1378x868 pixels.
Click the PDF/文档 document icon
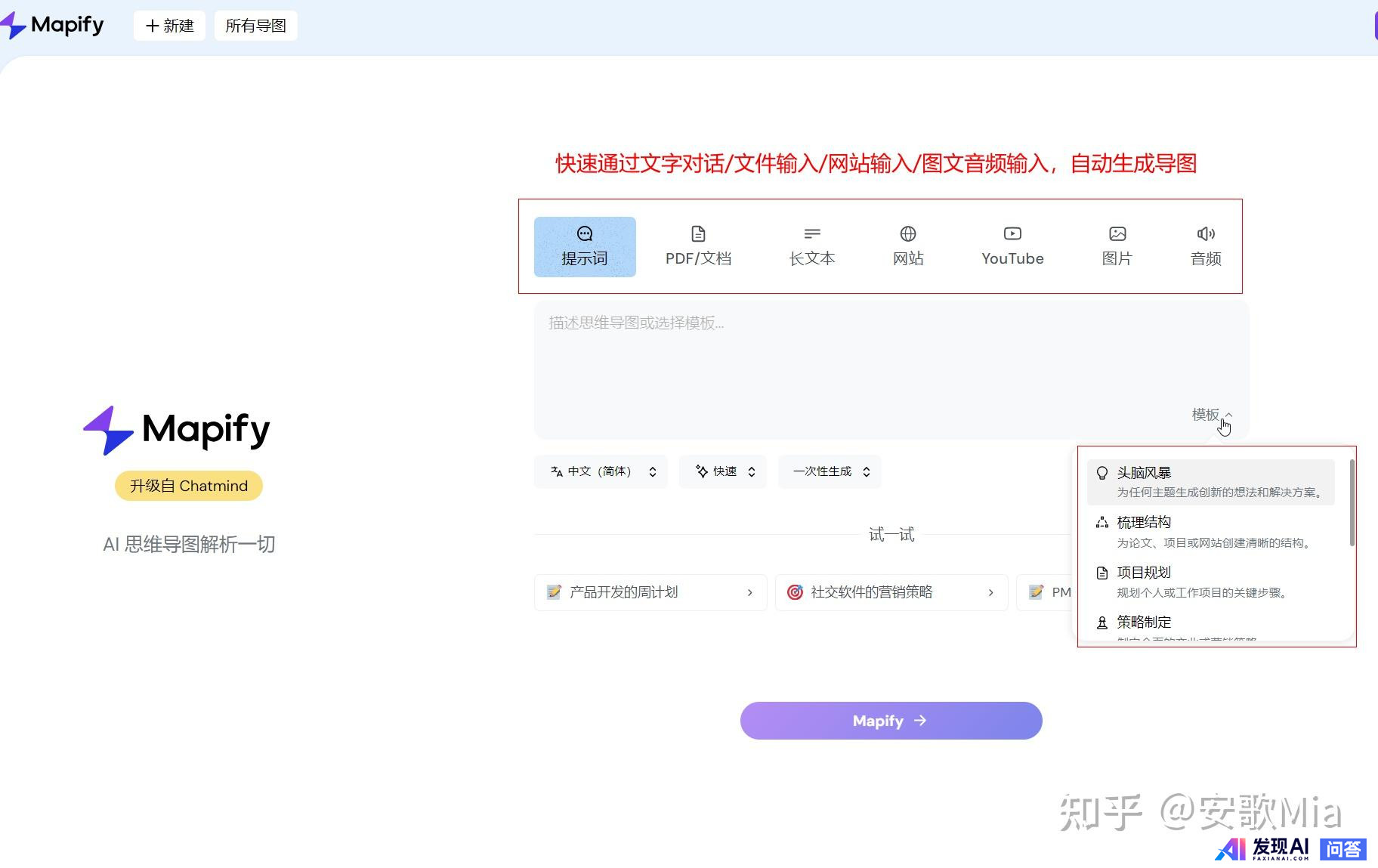(698, 234)
